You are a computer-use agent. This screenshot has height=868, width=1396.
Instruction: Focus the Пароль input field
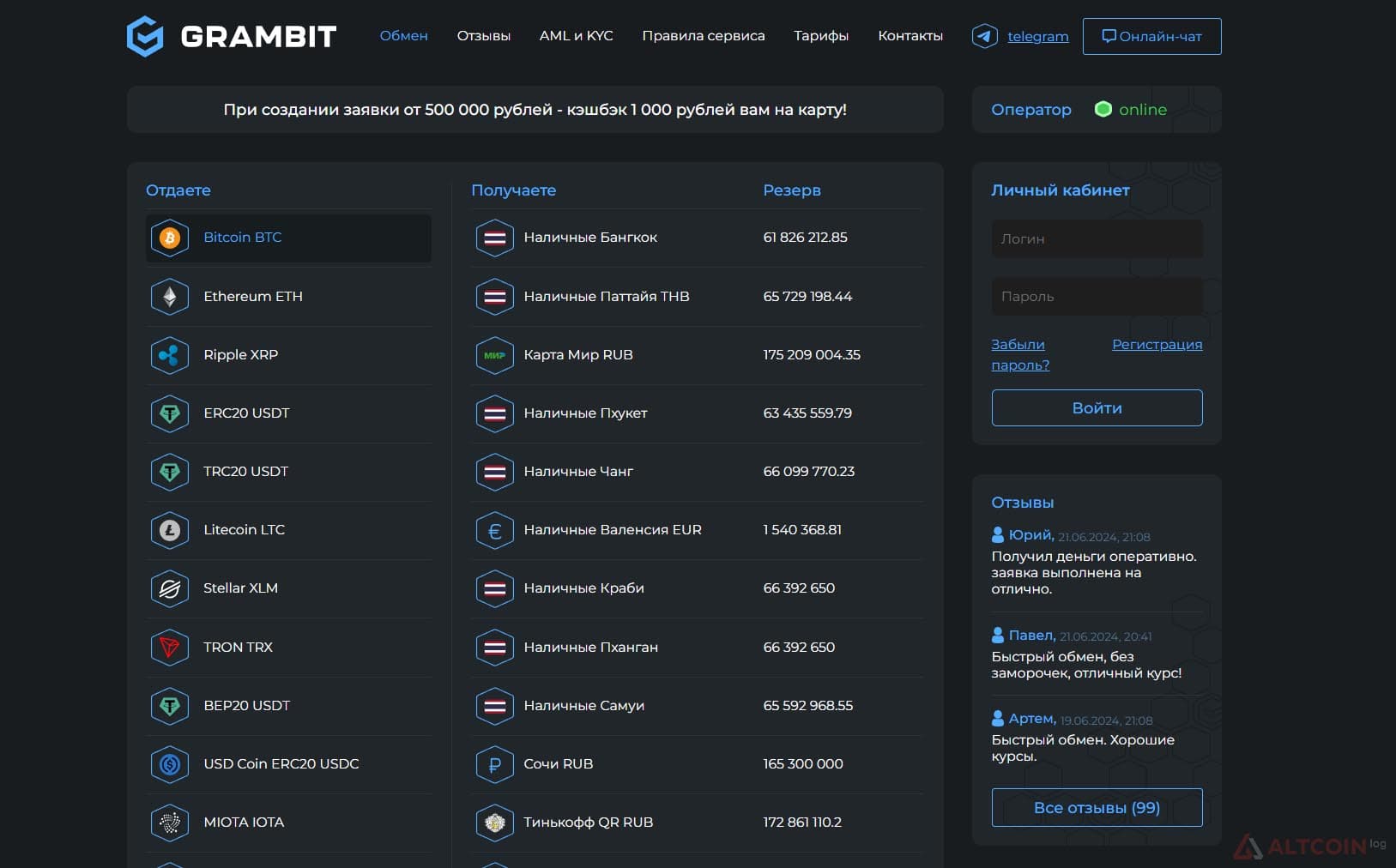[1097, 296]
